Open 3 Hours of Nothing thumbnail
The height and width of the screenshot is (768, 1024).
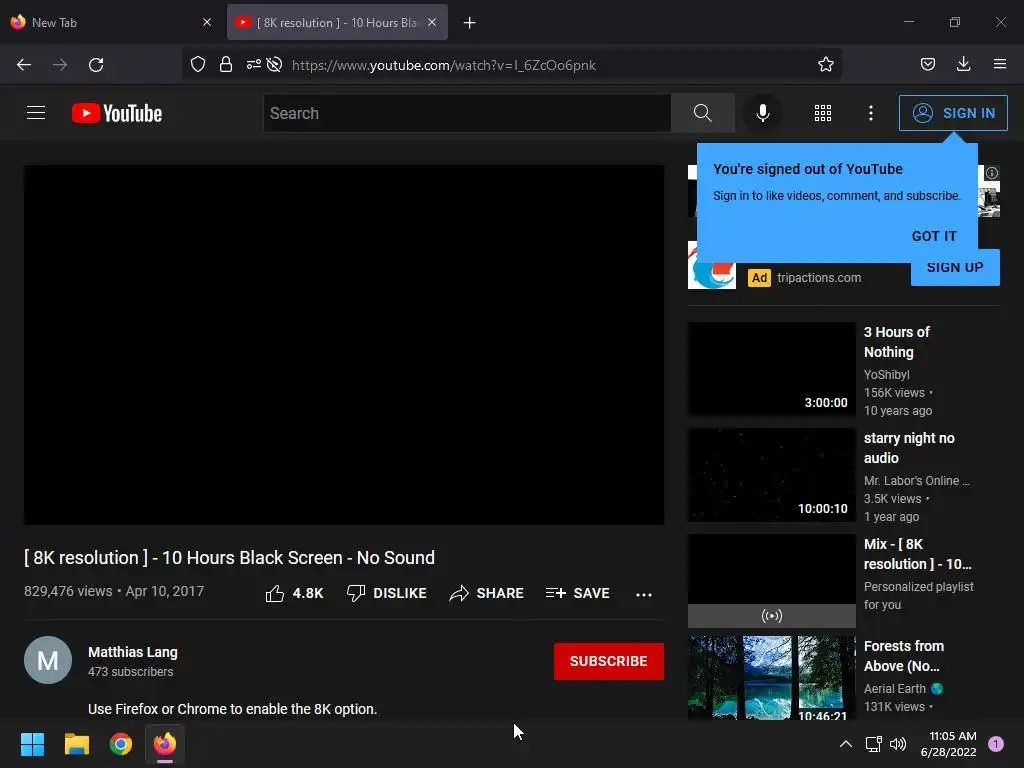(x=771, y=368)
